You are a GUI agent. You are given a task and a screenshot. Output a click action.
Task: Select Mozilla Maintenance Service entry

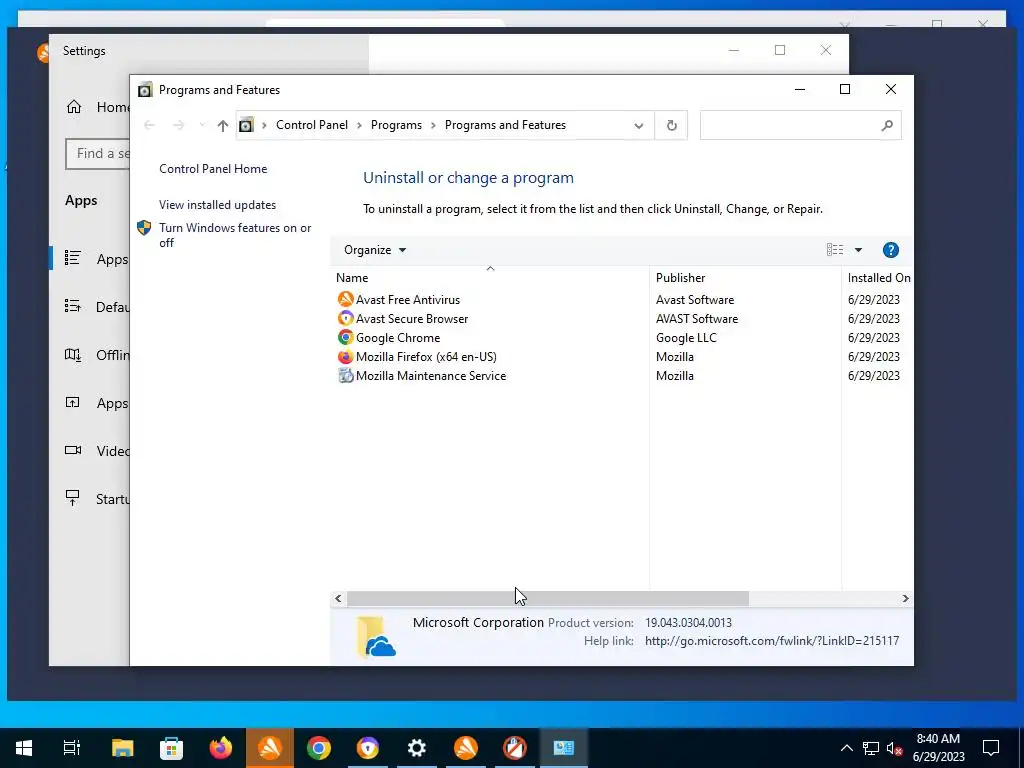click(x=431, y=376)
